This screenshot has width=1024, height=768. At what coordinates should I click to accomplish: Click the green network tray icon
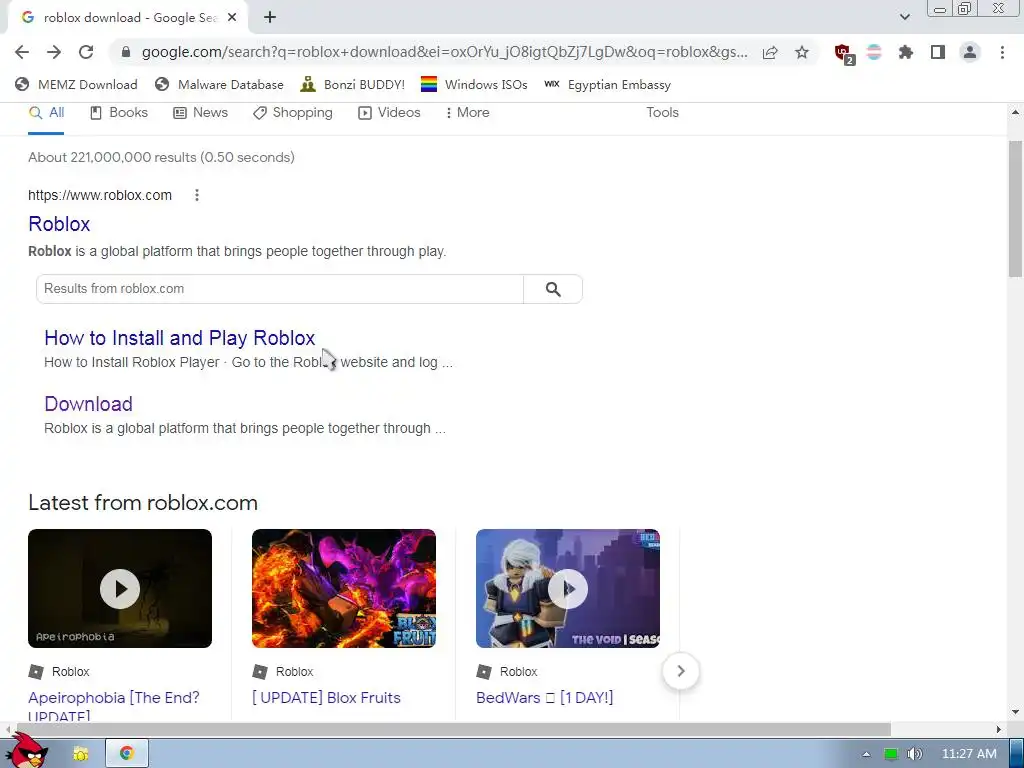[x=890, y=754]
